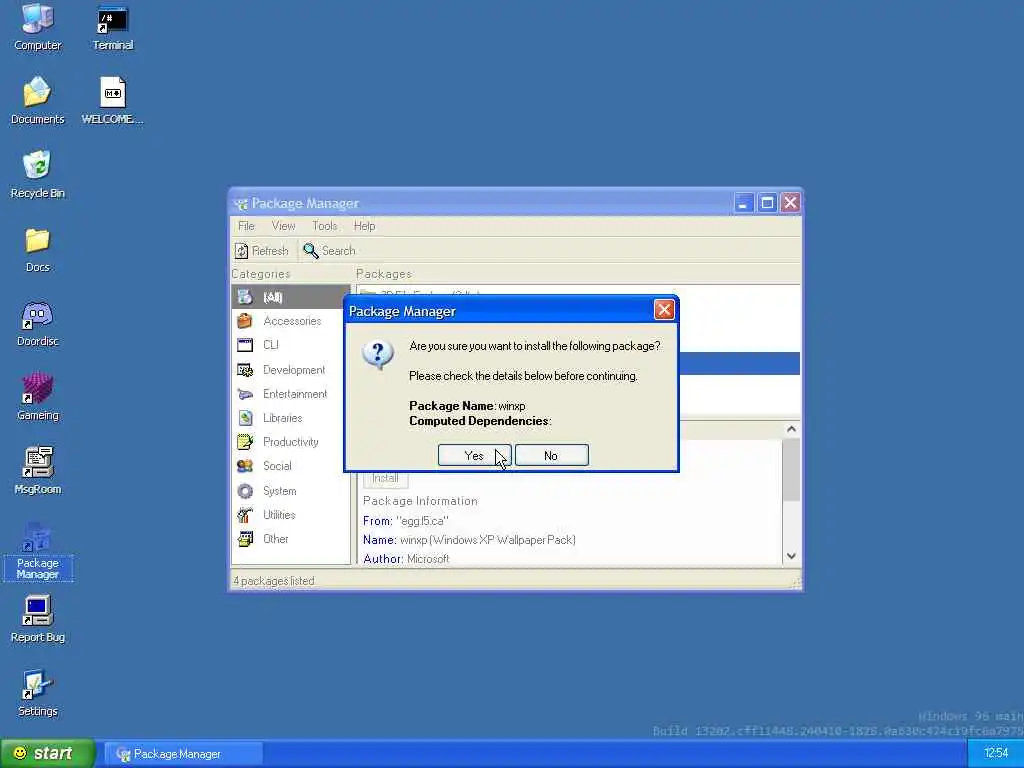Screen dimensions: 1024x768
Task: Select the Other category
Action: pos(291,539)
